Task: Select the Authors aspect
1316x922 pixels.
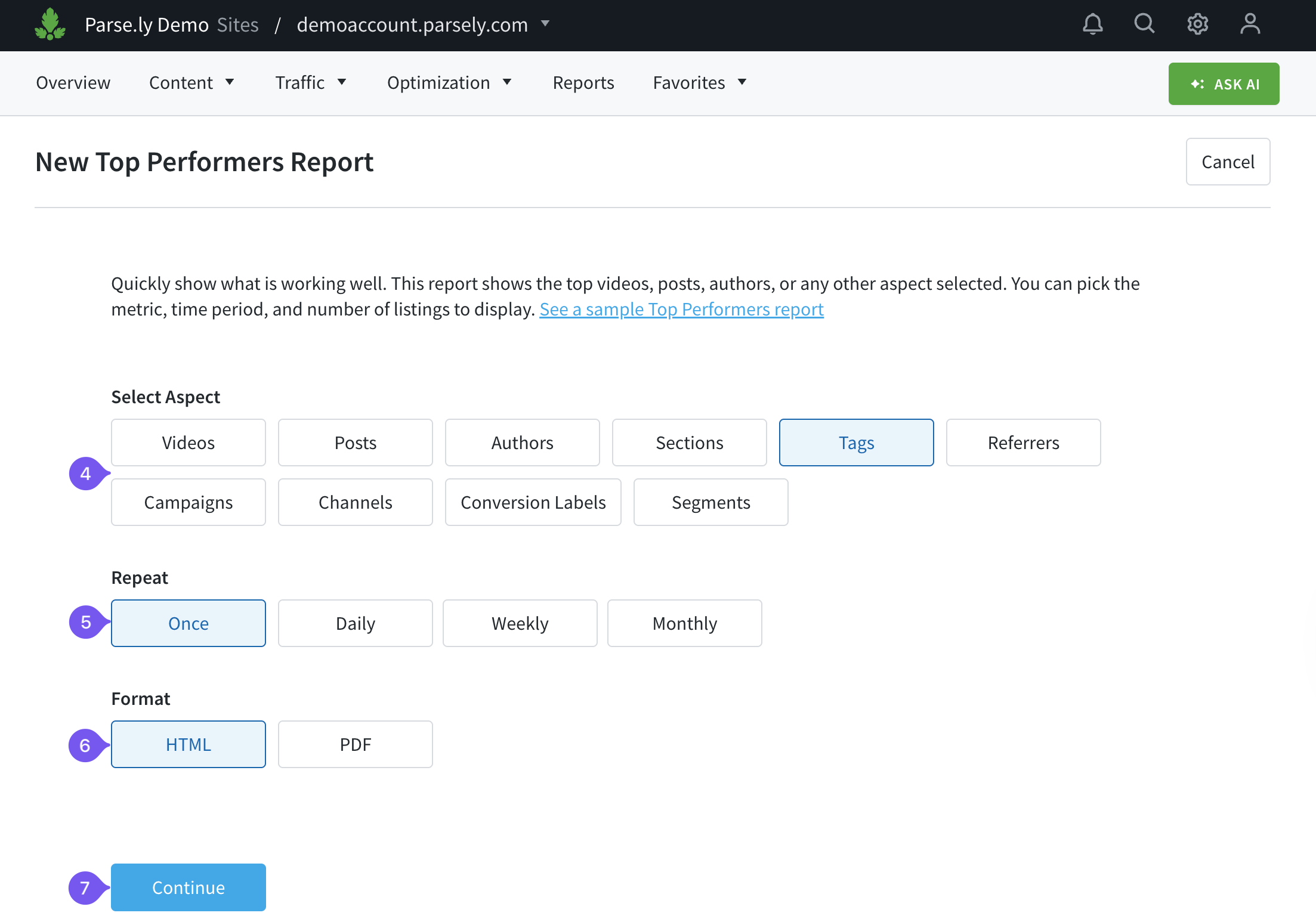Action: pyautogui.click(x=522, y=443)
